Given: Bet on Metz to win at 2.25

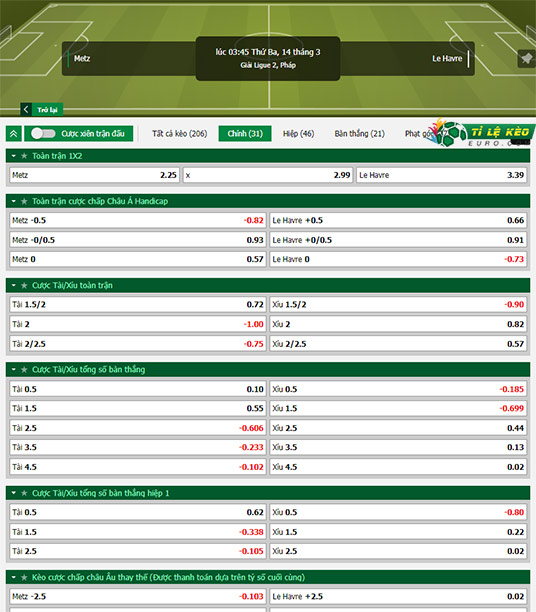Looking at the screenshot, I should (x=94, y=175).
